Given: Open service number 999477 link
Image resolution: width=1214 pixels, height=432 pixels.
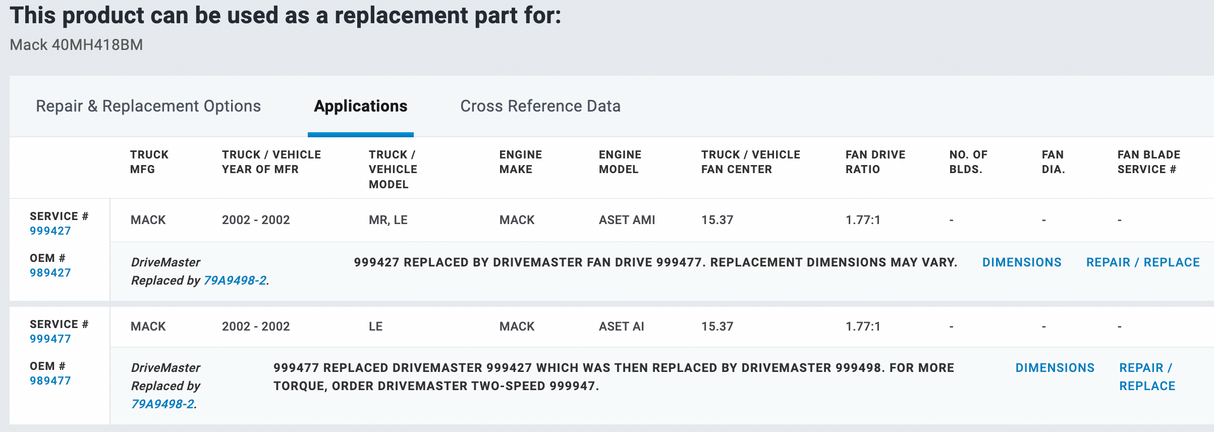Looking at the screenshot, I should (x=50, y=339).
